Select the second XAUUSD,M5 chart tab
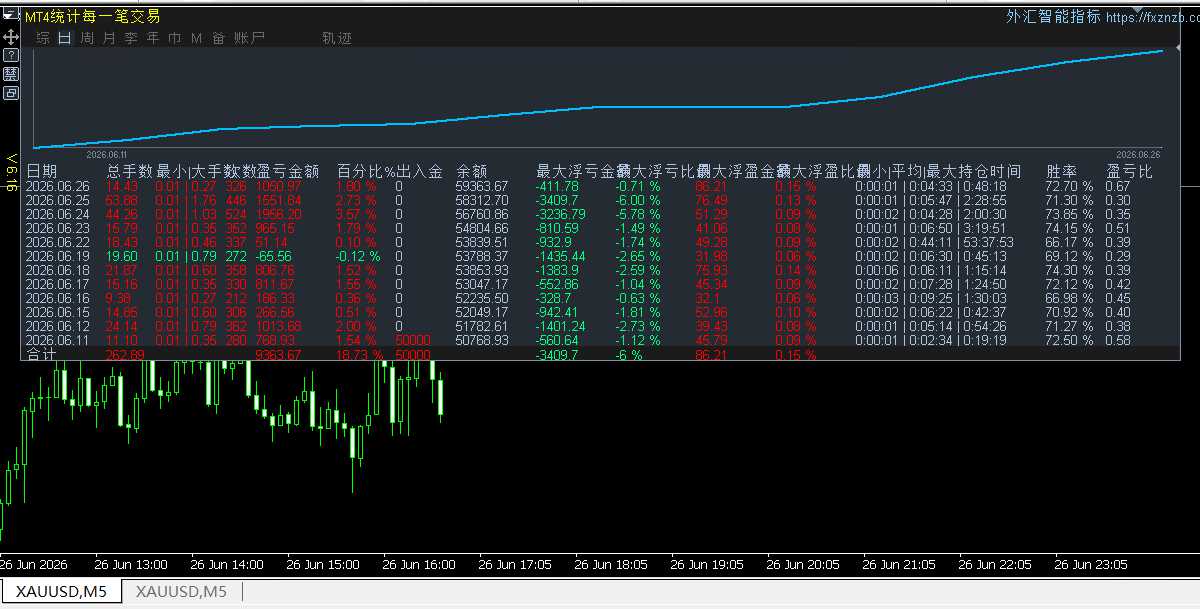The image size is (1200, 609). [181, 592]
